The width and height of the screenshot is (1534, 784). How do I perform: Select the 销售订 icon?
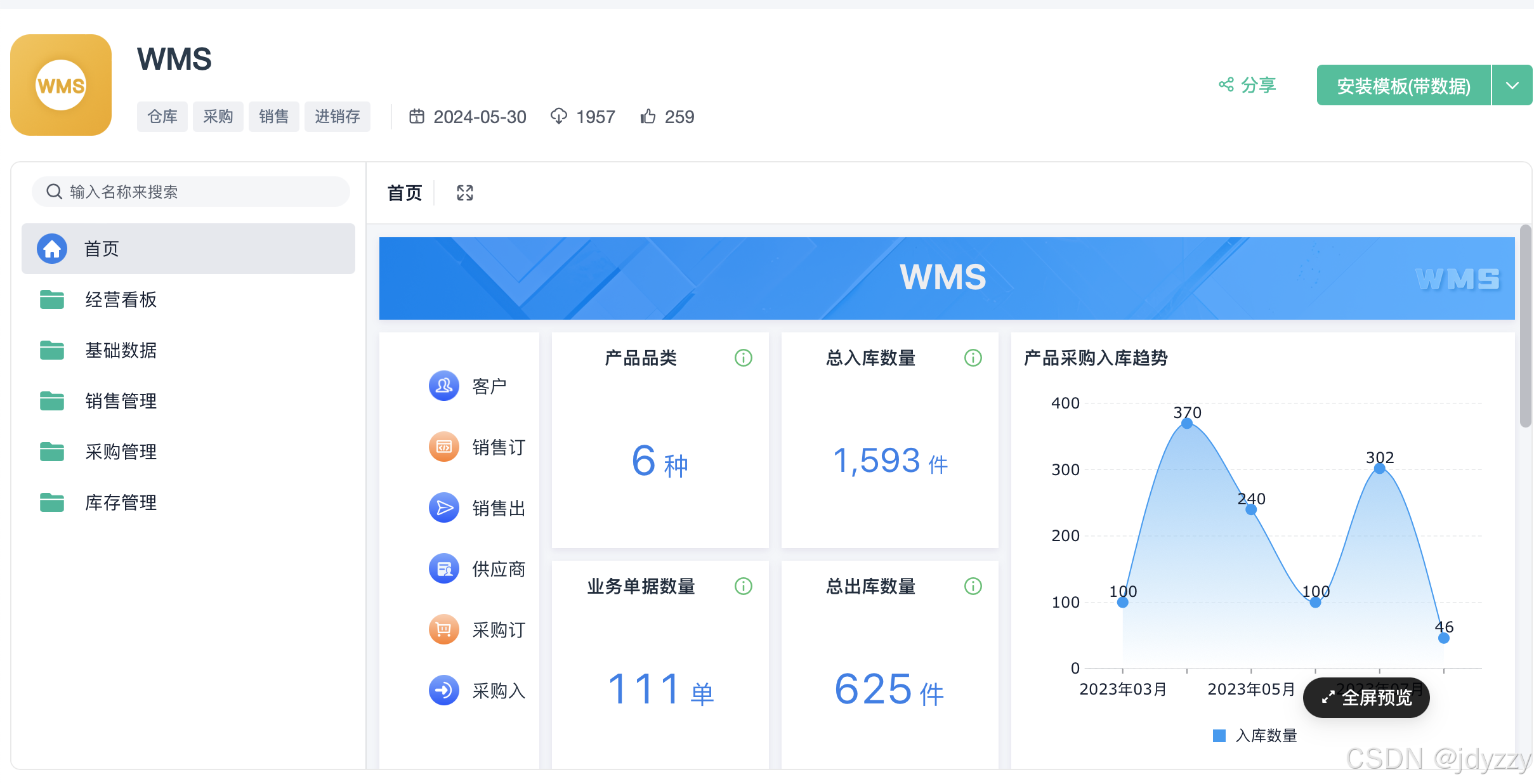tap(443, 447)
